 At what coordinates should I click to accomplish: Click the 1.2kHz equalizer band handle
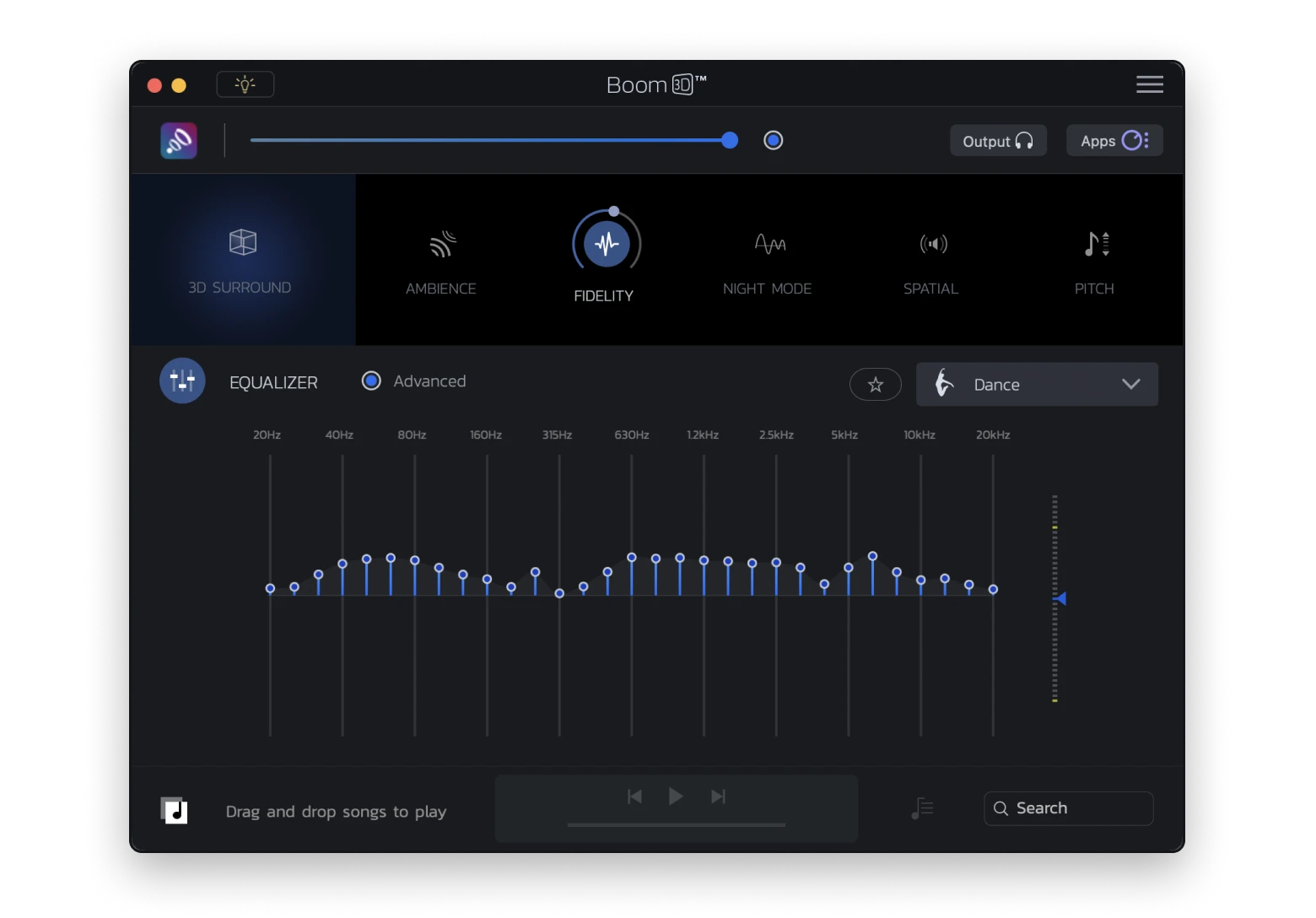[x=704, y=559]
